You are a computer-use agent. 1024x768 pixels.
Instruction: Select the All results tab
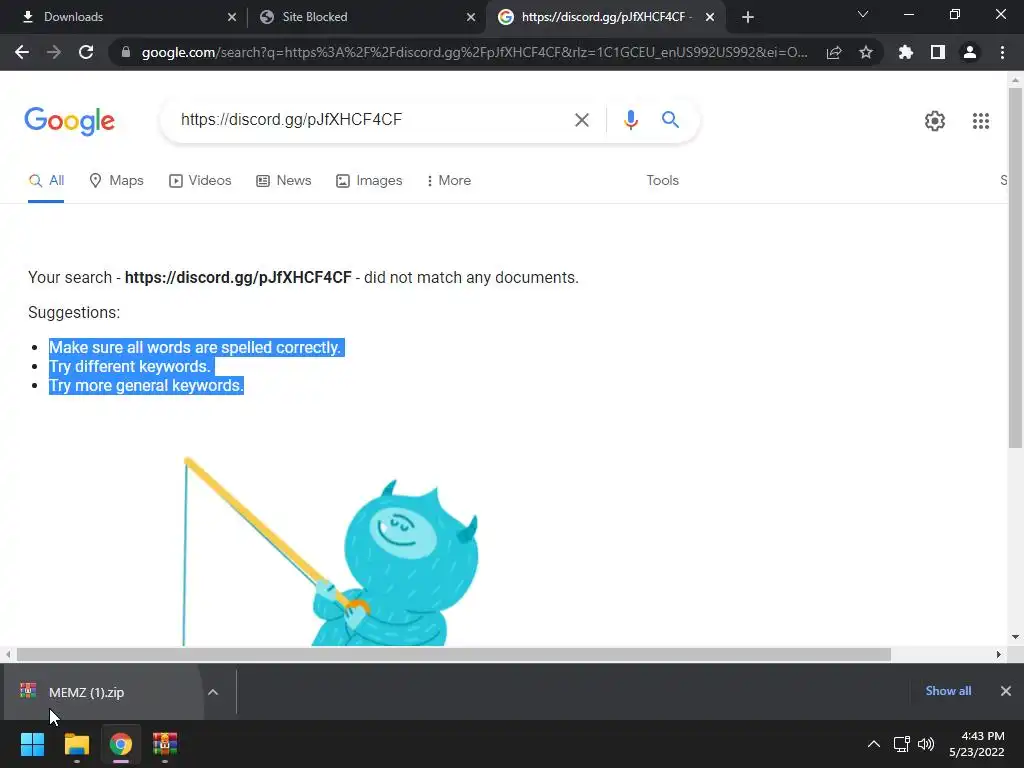click(x=46, y=181)
